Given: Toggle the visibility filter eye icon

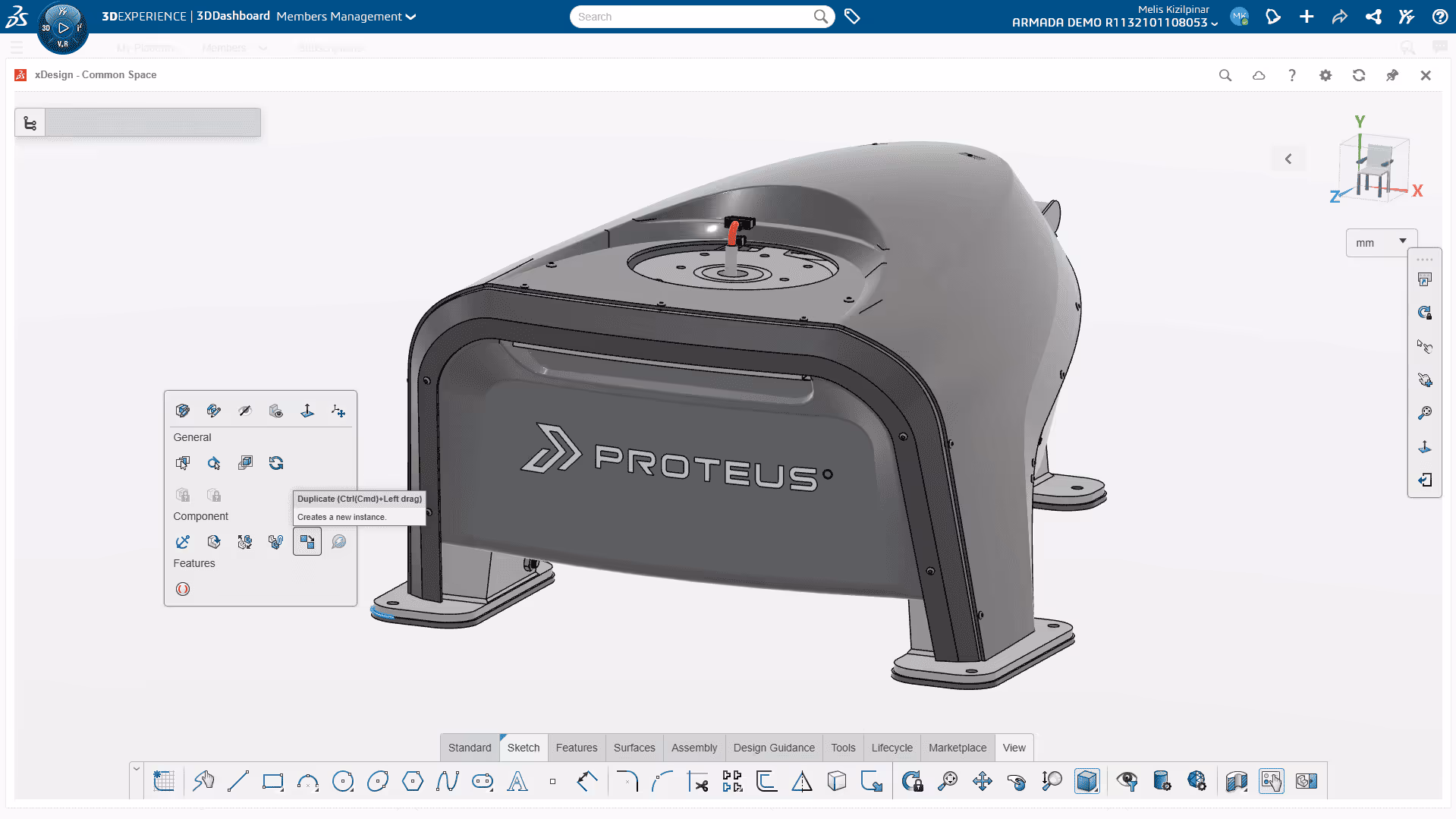Looking at the screenshot, I should [1127, 781].
